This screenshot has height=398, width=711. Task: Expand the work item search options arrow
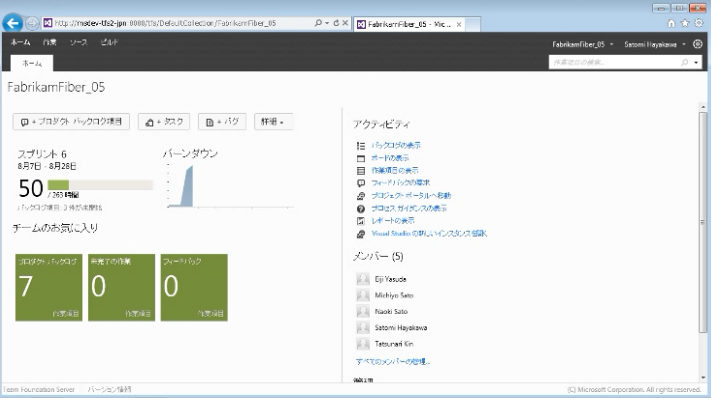coord(696,63)
